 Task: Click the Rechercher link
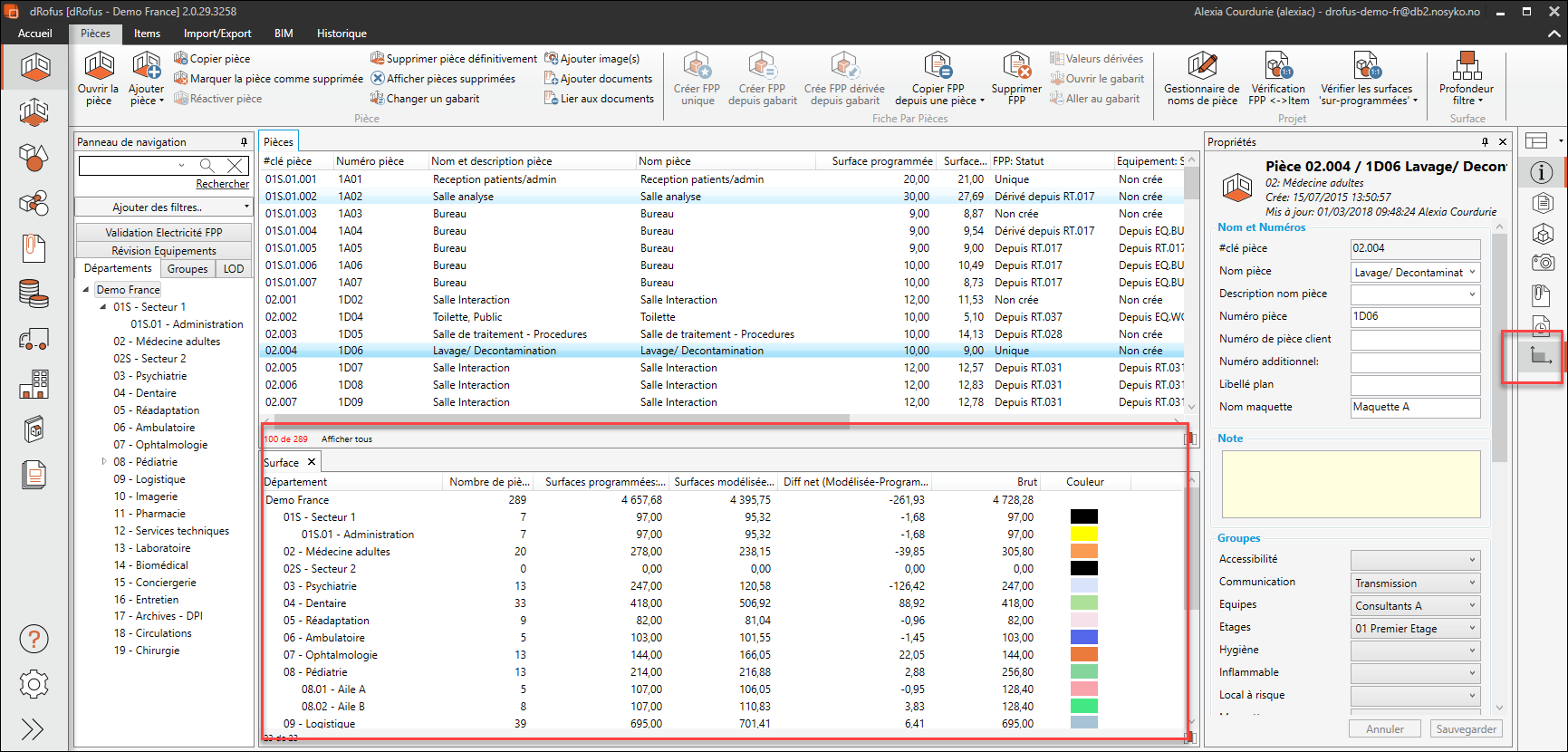[222, 184]
